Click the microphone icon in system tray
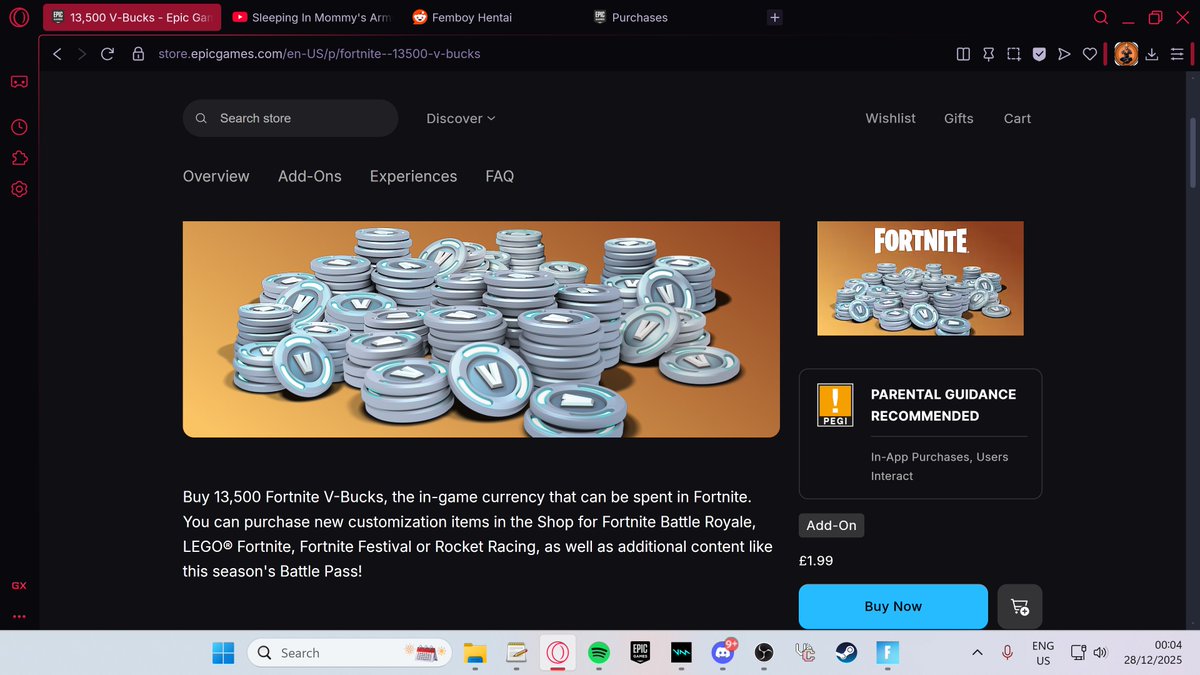1200x675 pixels. (x=1008, y=653)
